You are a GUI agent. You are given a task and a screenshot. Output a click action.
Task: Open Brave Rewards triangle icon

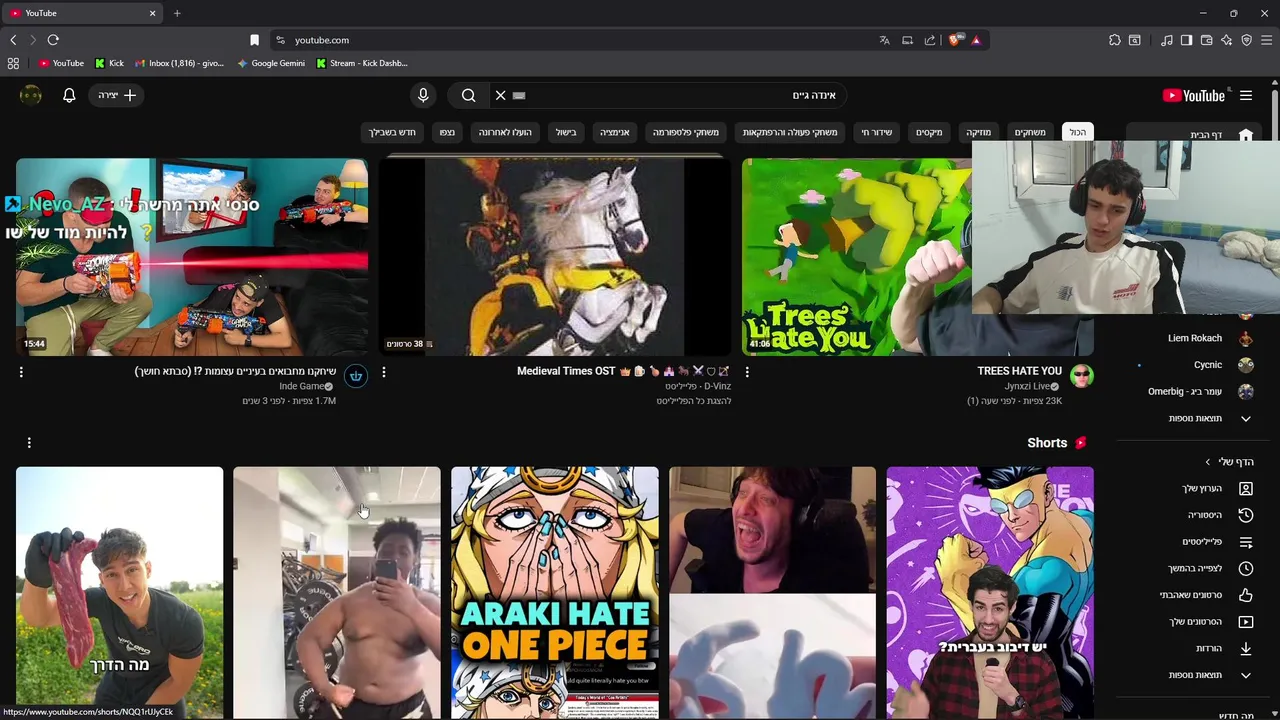(x=976, y=40)
